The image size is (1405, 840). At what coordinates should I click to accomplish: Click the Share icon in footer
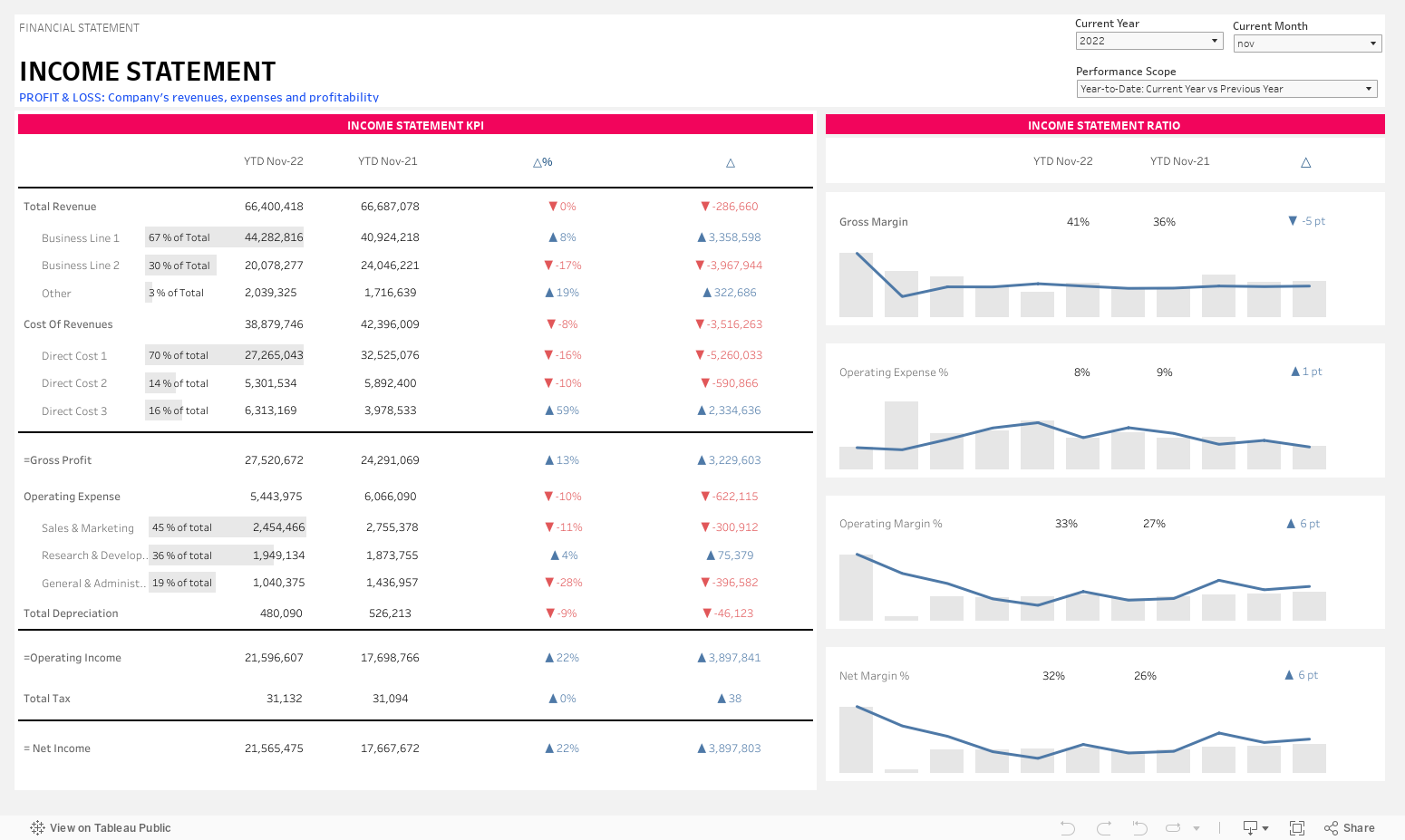coord(1331,827)
